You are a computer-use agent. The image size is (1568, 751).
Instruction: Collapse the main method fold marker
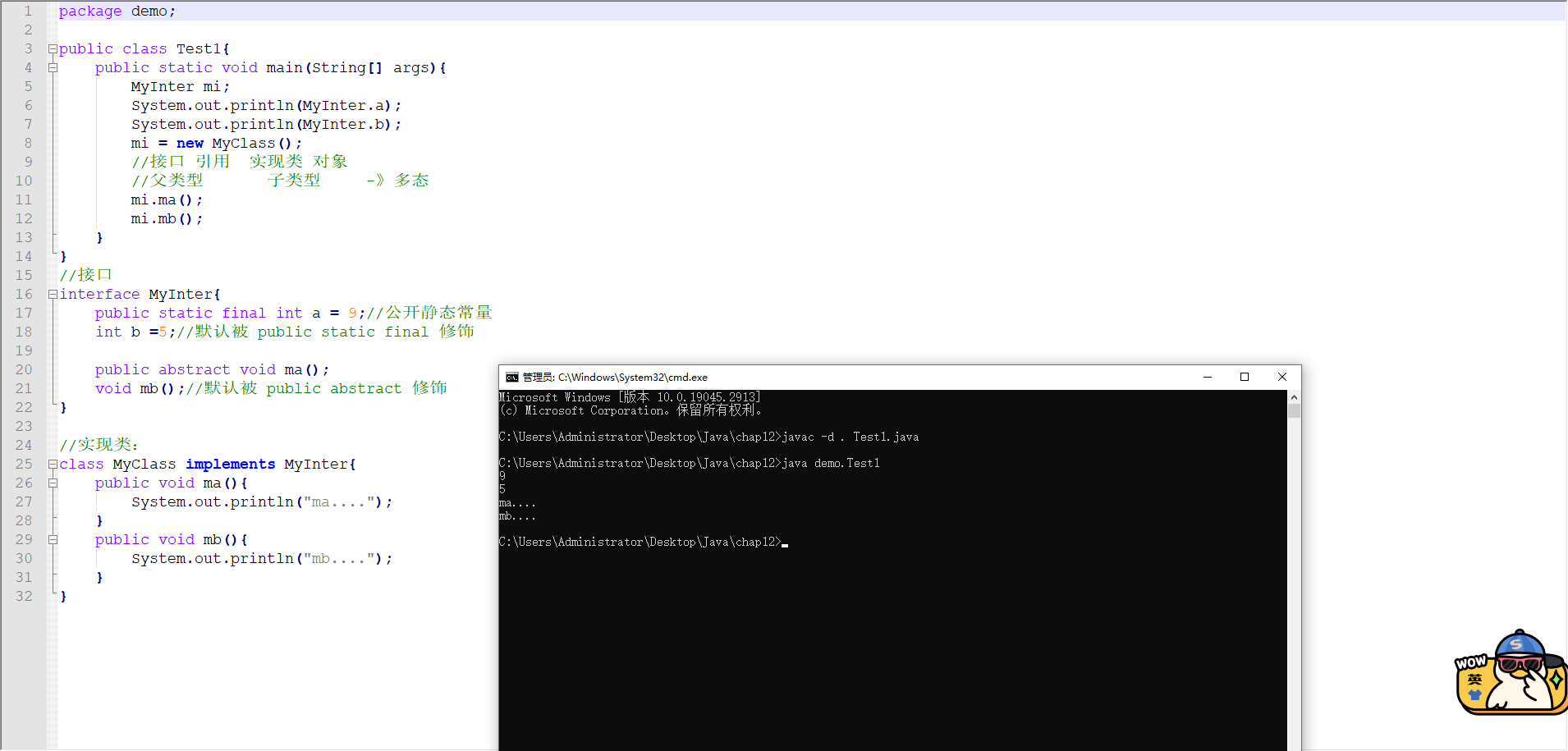tap(53, 68)
